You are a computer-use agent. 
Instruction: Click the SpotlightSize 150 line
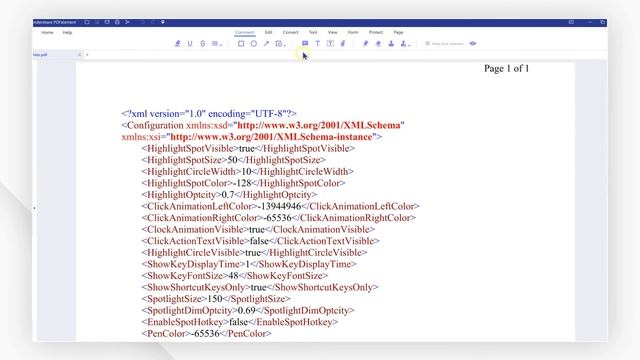(x=216, y=299)
